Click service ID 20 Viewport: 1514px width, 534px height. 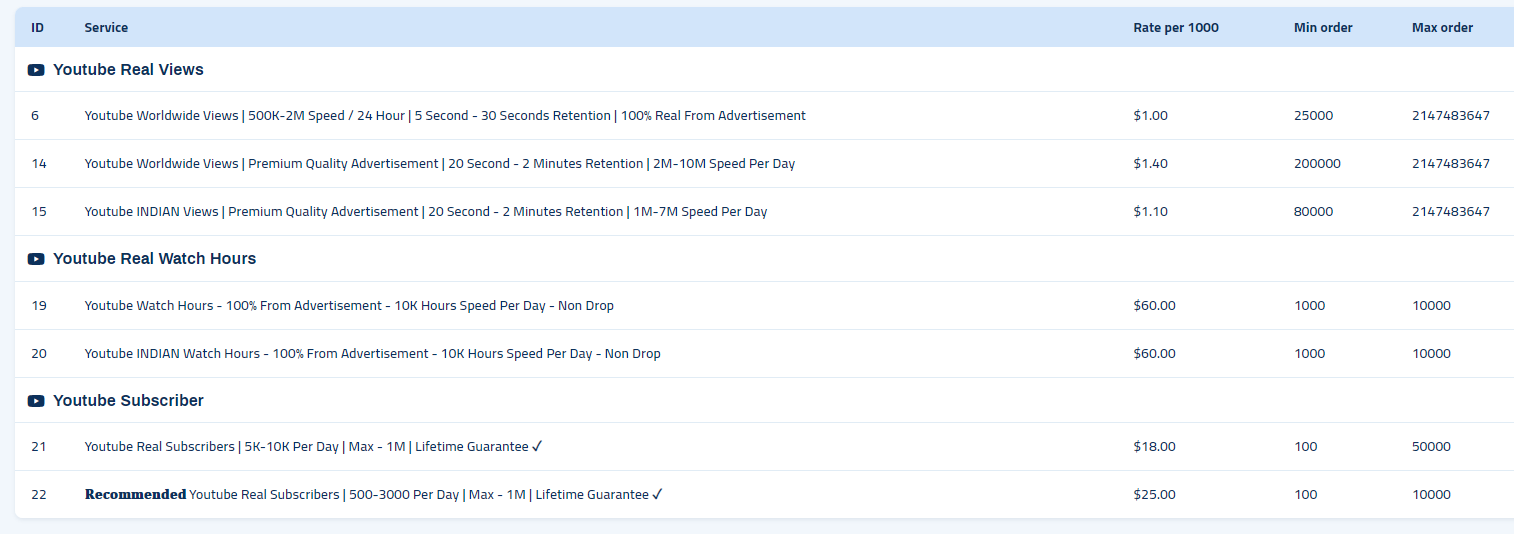point(39,354)
